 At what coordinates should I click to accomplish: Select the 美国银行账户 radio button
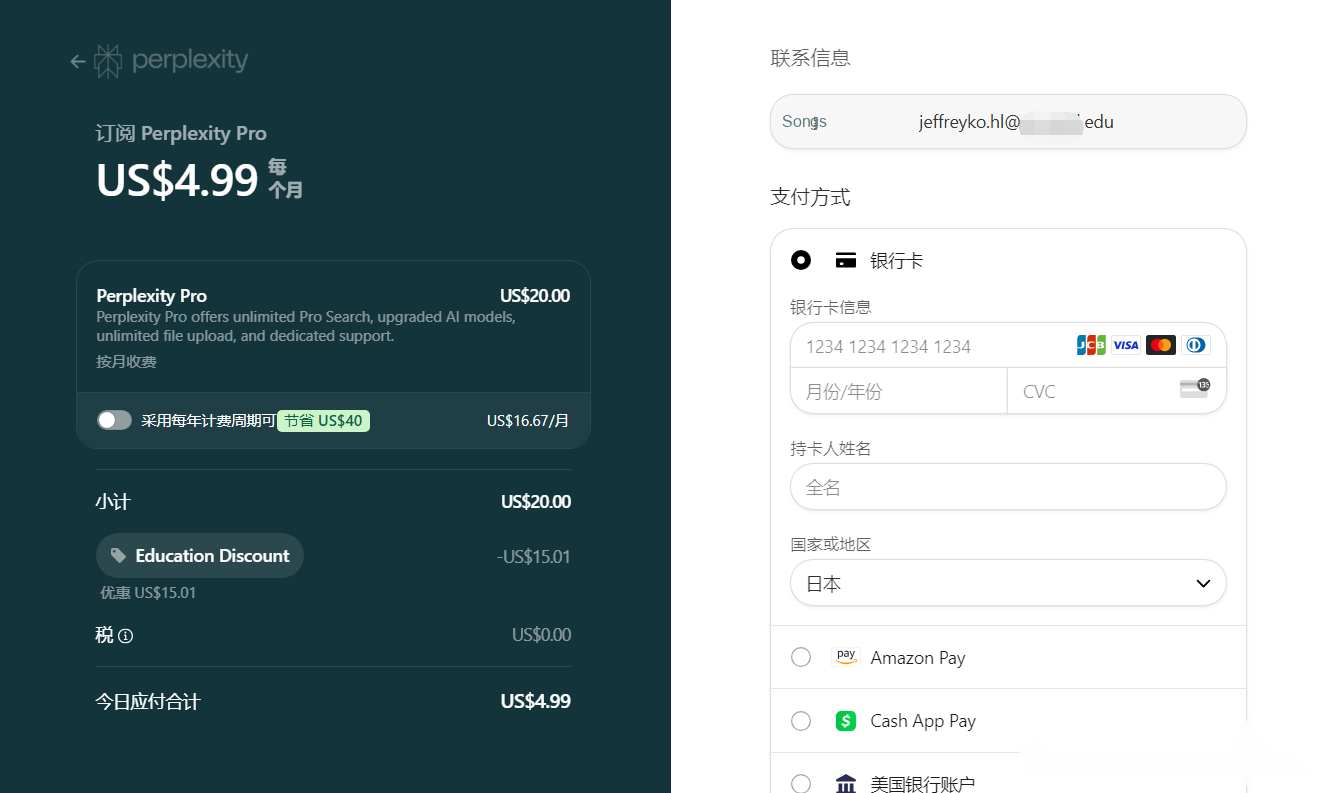point(801,784)
